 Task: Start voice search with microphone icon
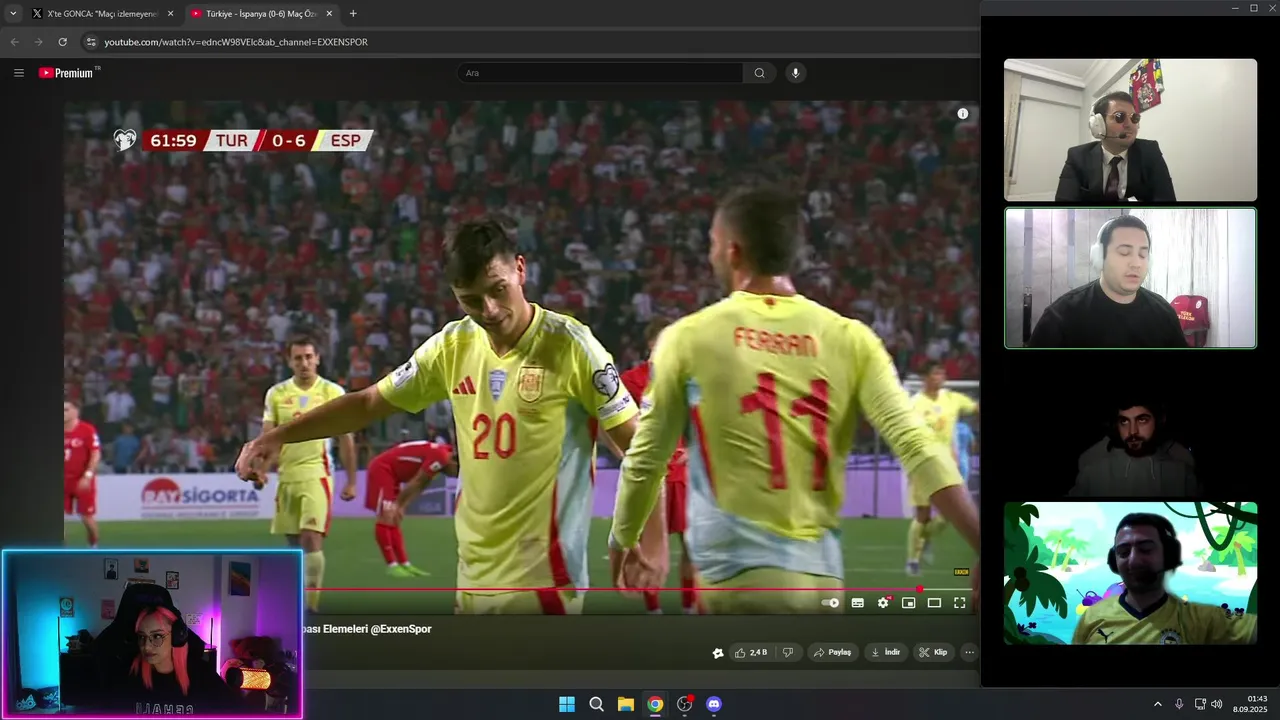pyautogui.click(x=796, y=73)
